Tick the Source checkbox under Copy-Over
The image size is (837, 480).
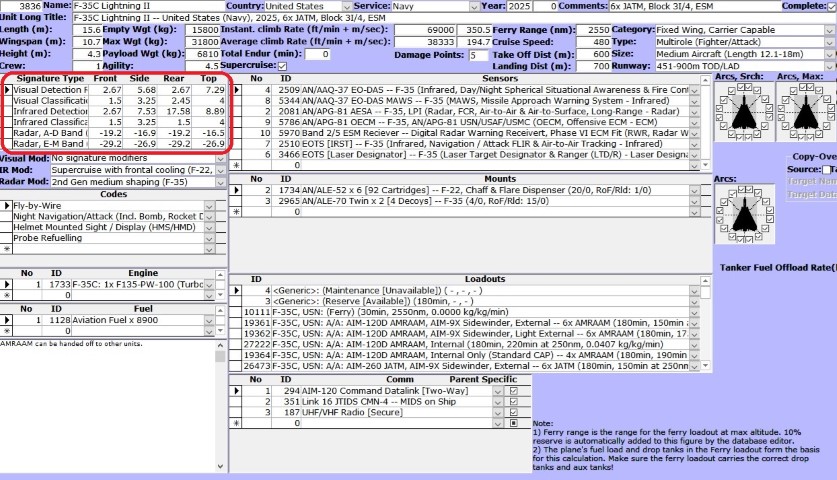(826, 170)
